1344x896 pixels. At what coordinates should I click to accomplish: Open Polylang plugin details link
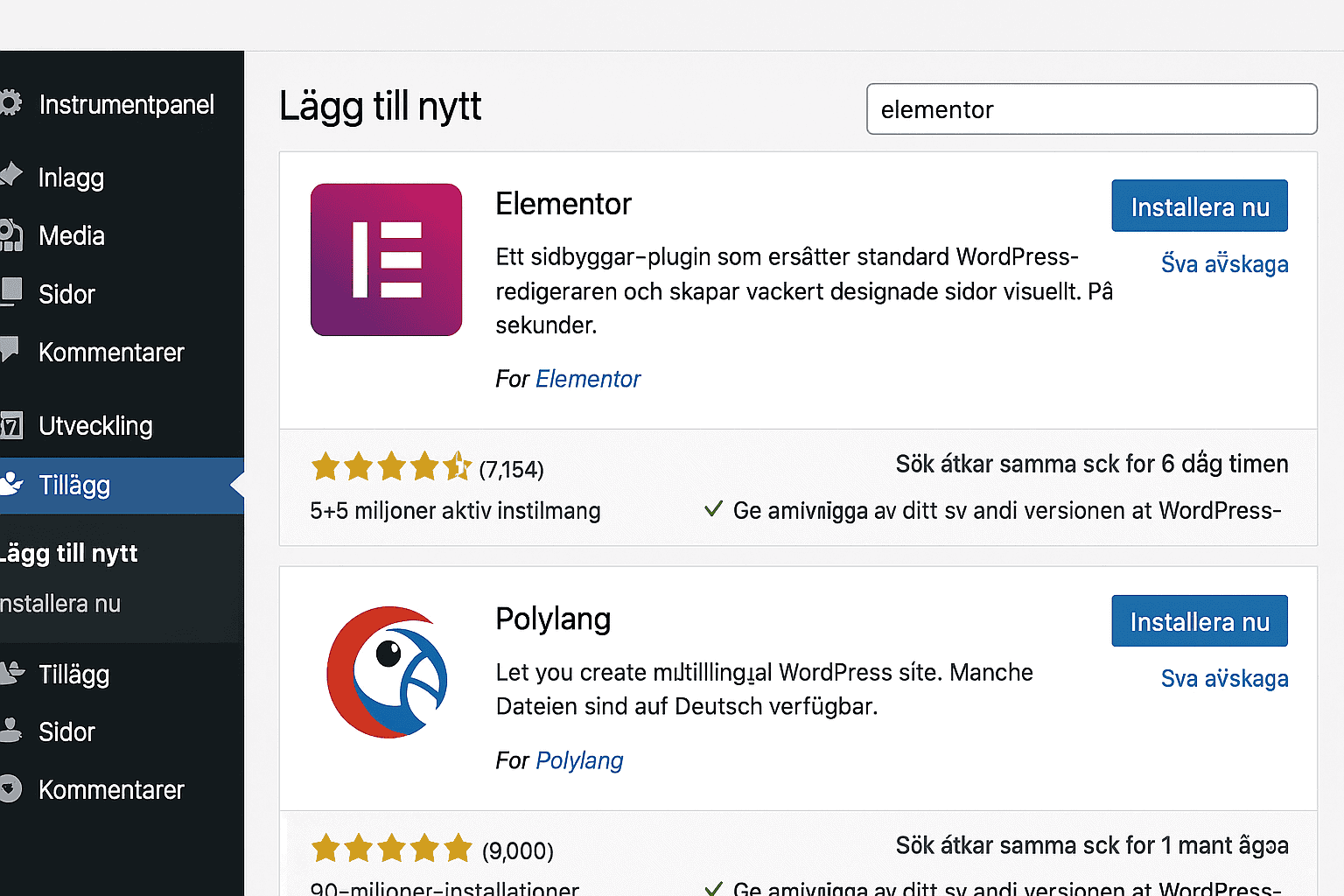click(x=1224, y=678)
